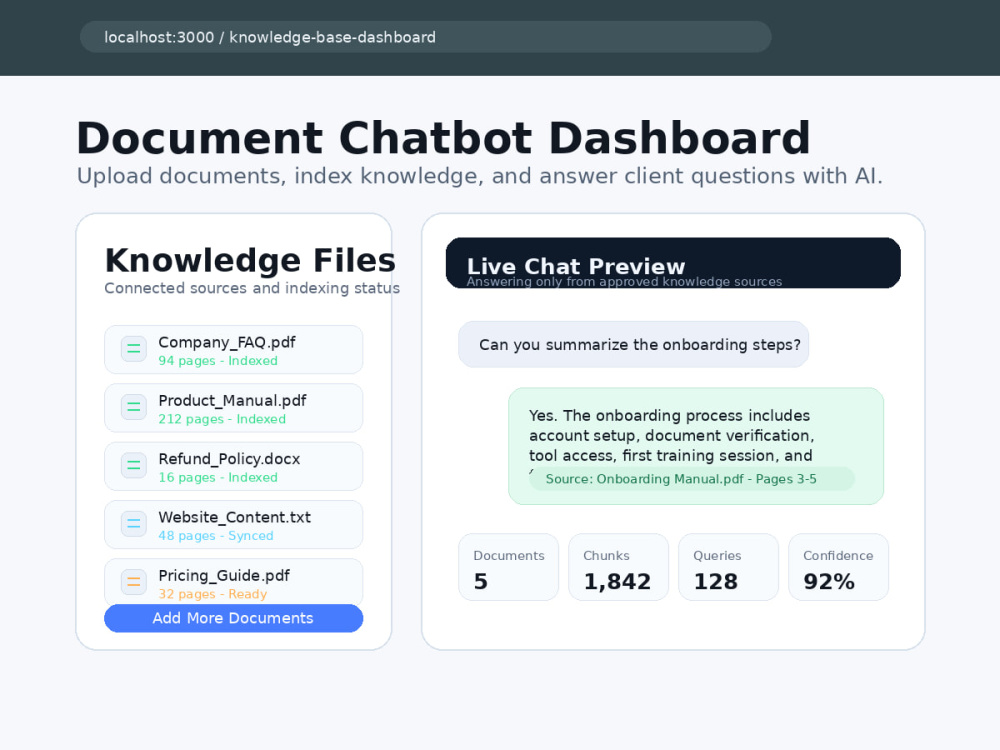The height and width of the screenshot is (750, 1000).
Task: Click the '32 pages - Ready' status
Action: [x=212, y=594]
